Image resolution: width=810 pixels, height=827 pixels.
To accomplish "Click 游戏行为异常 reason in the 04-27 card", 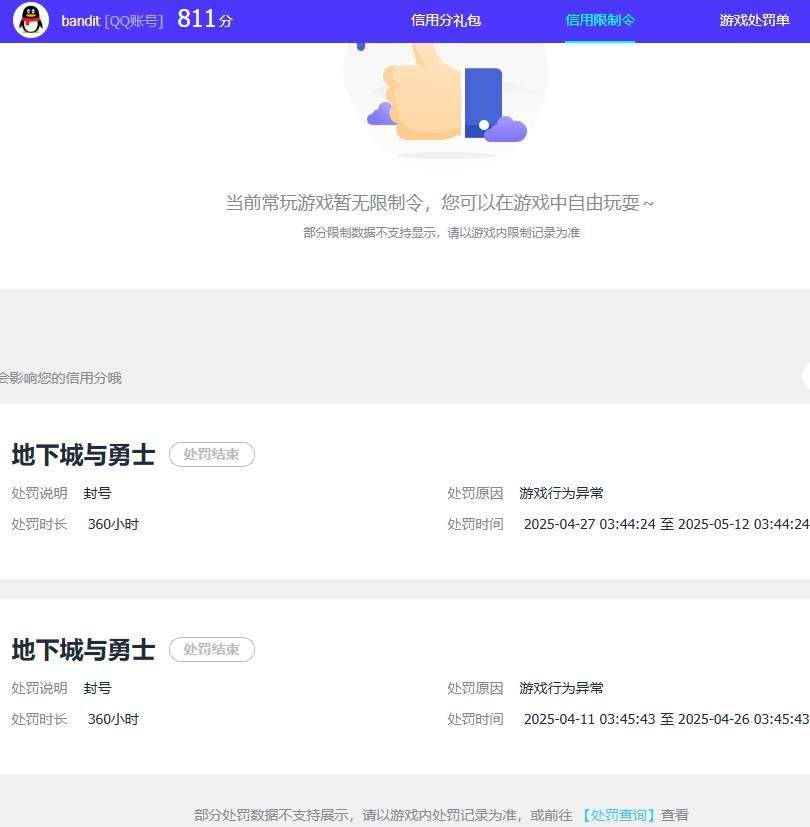I will pyautogui.click(x=561, y=493).
